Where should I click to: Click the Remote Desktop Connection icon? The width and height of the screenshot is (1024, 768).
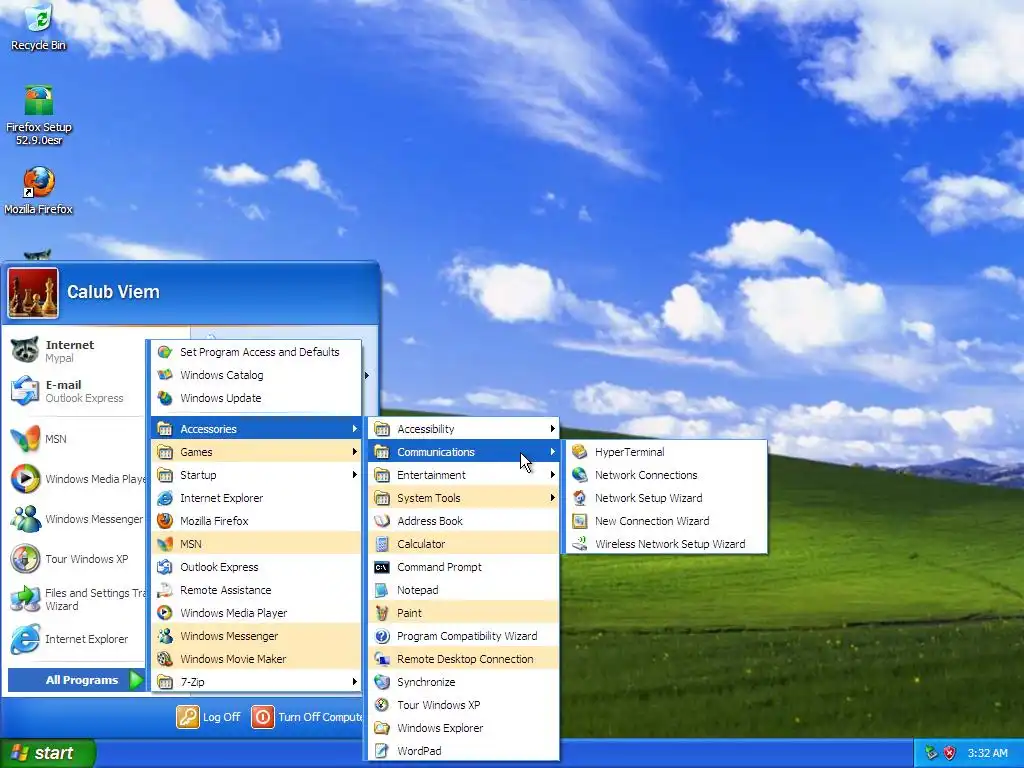(382, 659)
